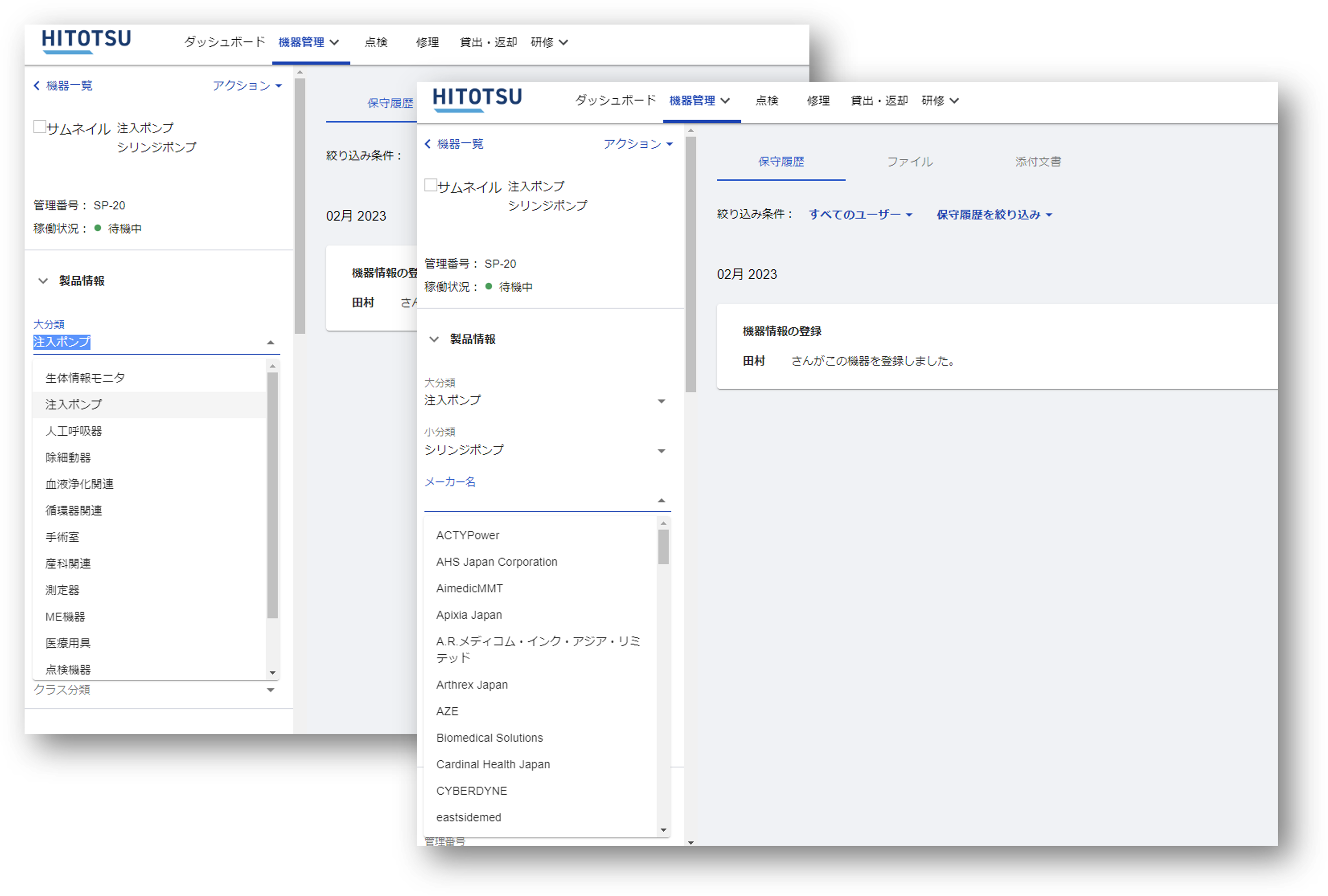
Task: Click back chevron beside 機器一覧 in front window
Action: pyautogui.click(x=427, y=144)
